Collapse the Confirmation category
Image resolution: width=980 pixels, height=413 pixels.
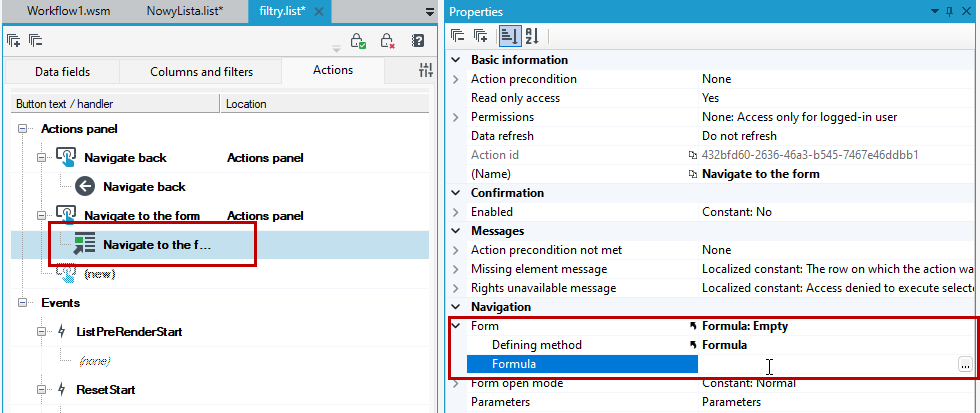click(x=456, y=192)
